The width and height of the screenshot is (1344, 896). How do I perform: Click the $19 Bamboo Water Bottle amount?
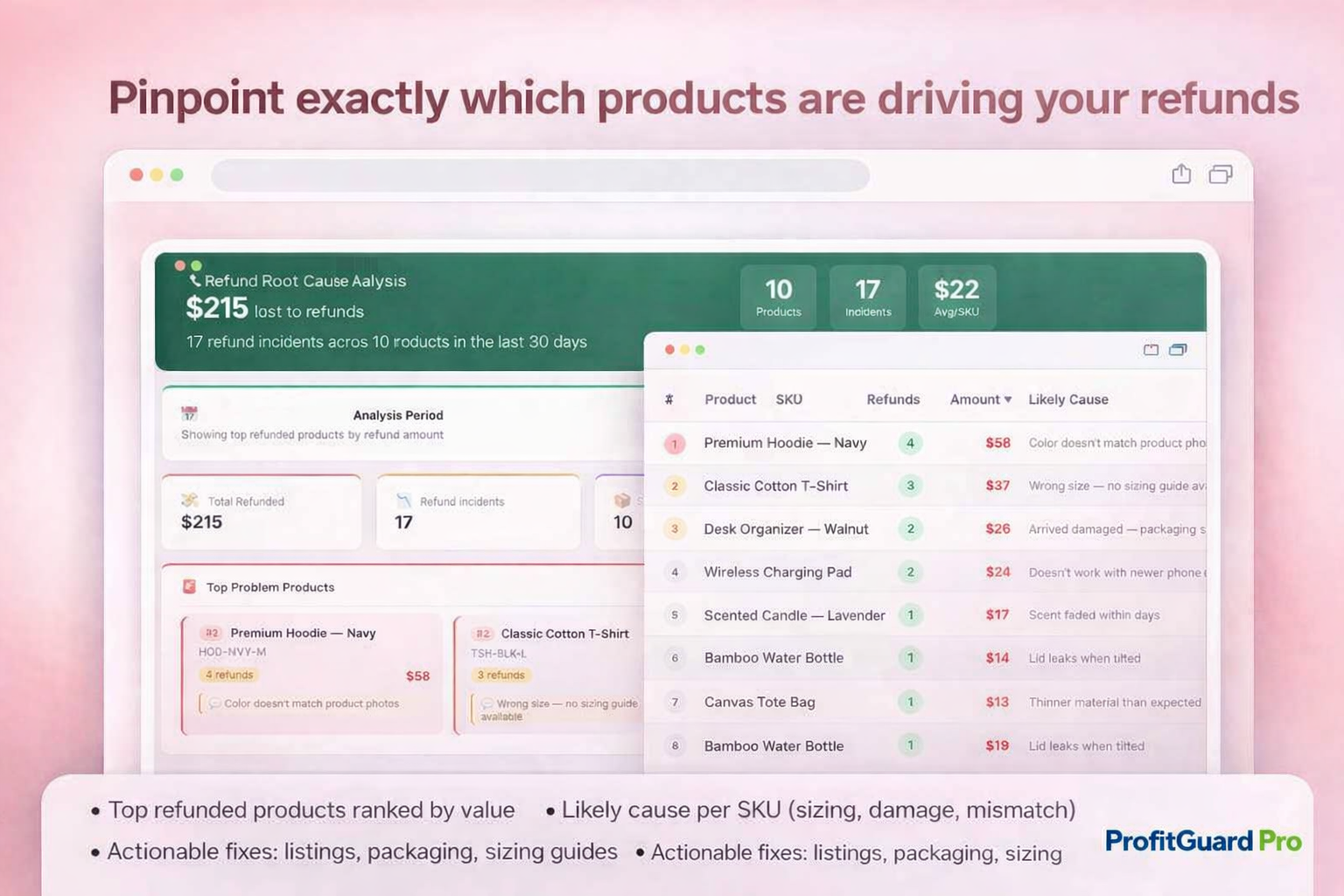click(x=997, y=745)
